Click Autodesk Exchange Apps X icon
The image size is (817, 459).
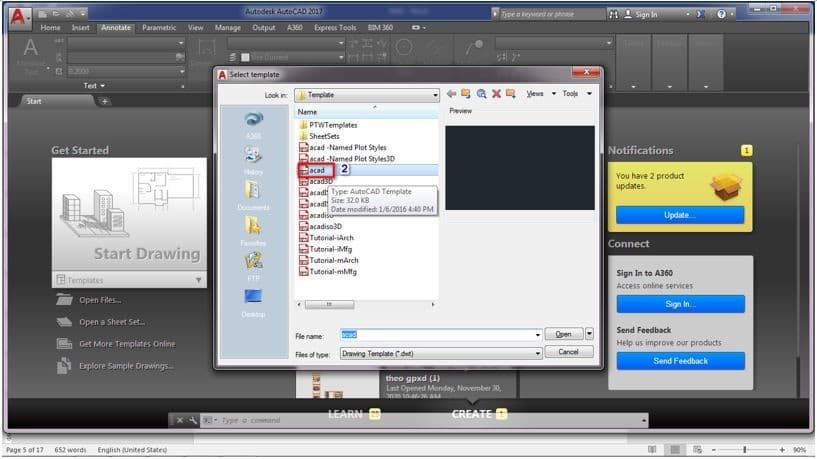coord(701,15)
